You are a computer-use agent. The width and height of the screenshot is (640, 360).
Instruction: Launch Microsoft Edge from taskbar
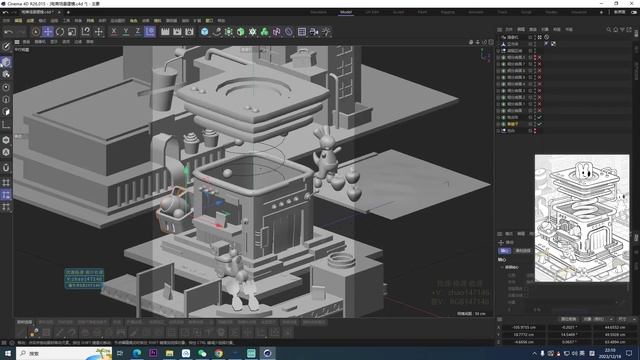[x=136, y=353]
